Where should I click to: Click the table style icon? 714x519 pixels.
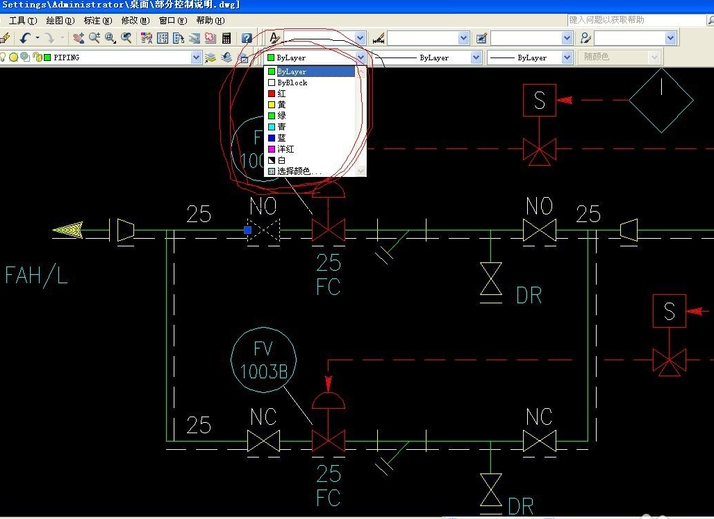coord(481,38)
